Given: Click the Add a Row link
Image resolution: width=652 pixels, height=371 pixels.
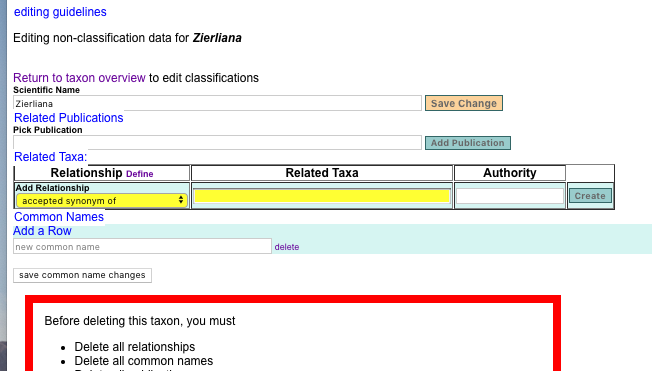Looking at the screenshot, I should point(42,231).
